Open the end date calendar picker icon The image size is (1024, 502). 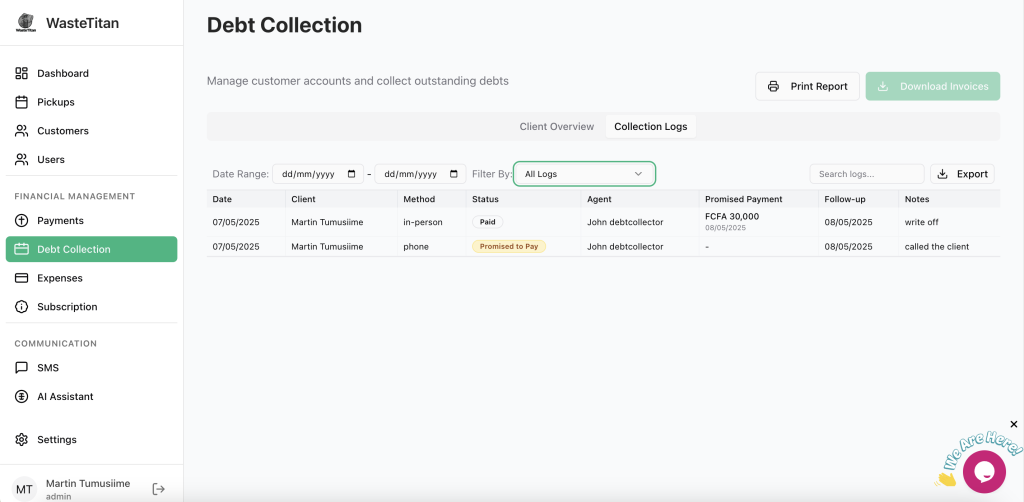454,174
